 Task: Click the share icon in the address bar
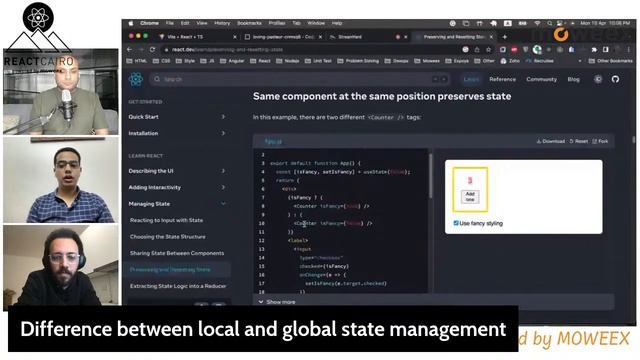coord(477,49)
